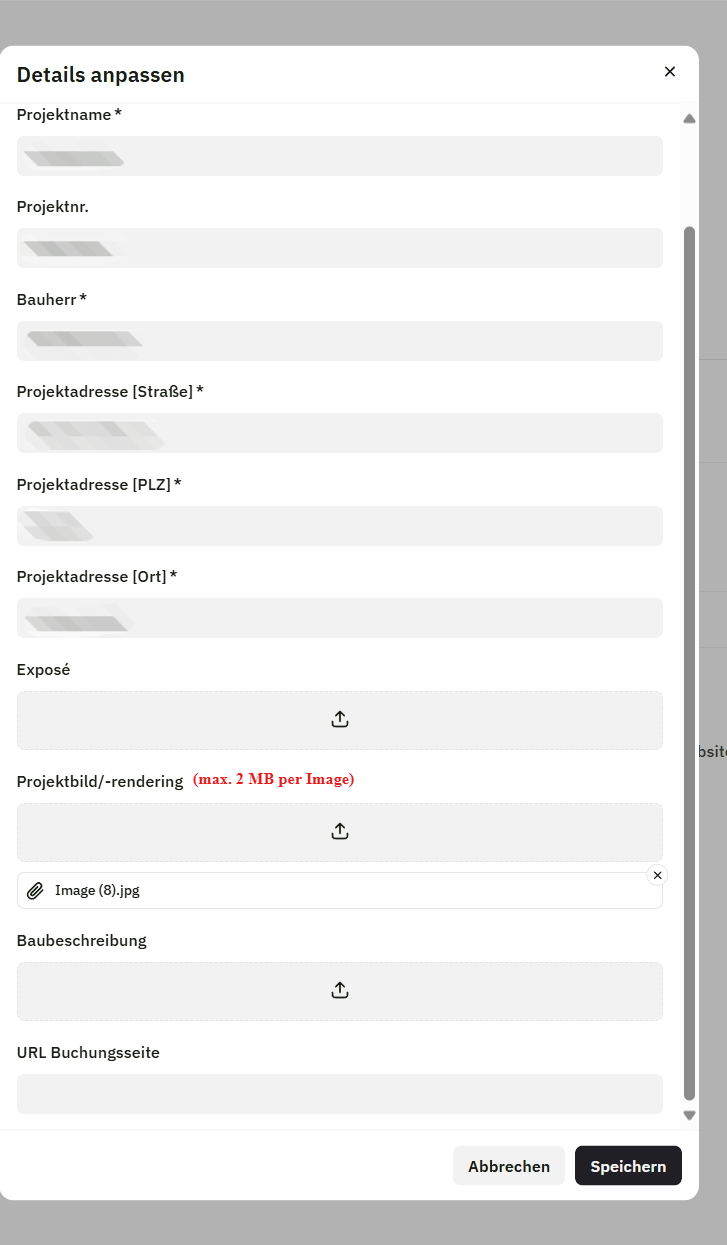Remove the attached Image (8).jpg file
The height and width of the screenshot is (1245, 727).
657,876
